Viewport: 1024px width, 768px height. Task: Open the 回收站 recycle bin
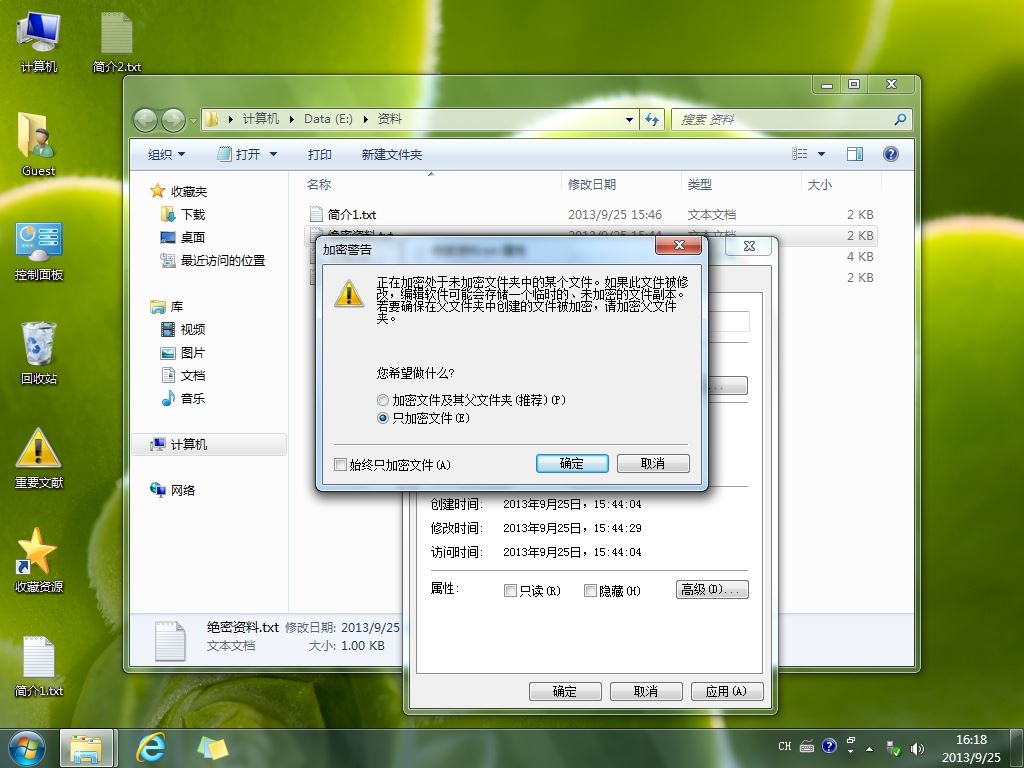[39, 353]
